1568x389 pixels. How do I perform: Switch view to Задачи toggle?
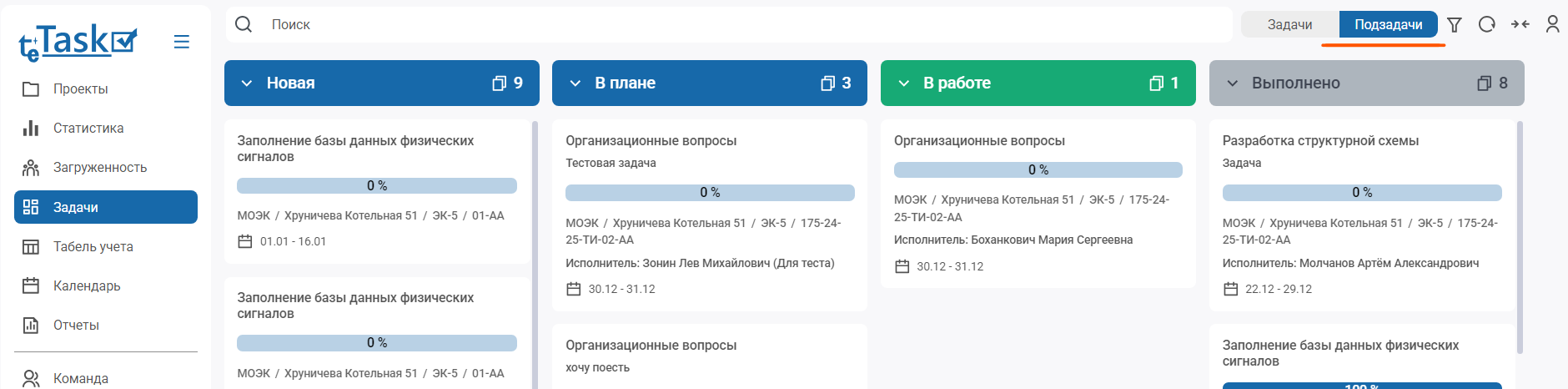(x=1289, y=25)
